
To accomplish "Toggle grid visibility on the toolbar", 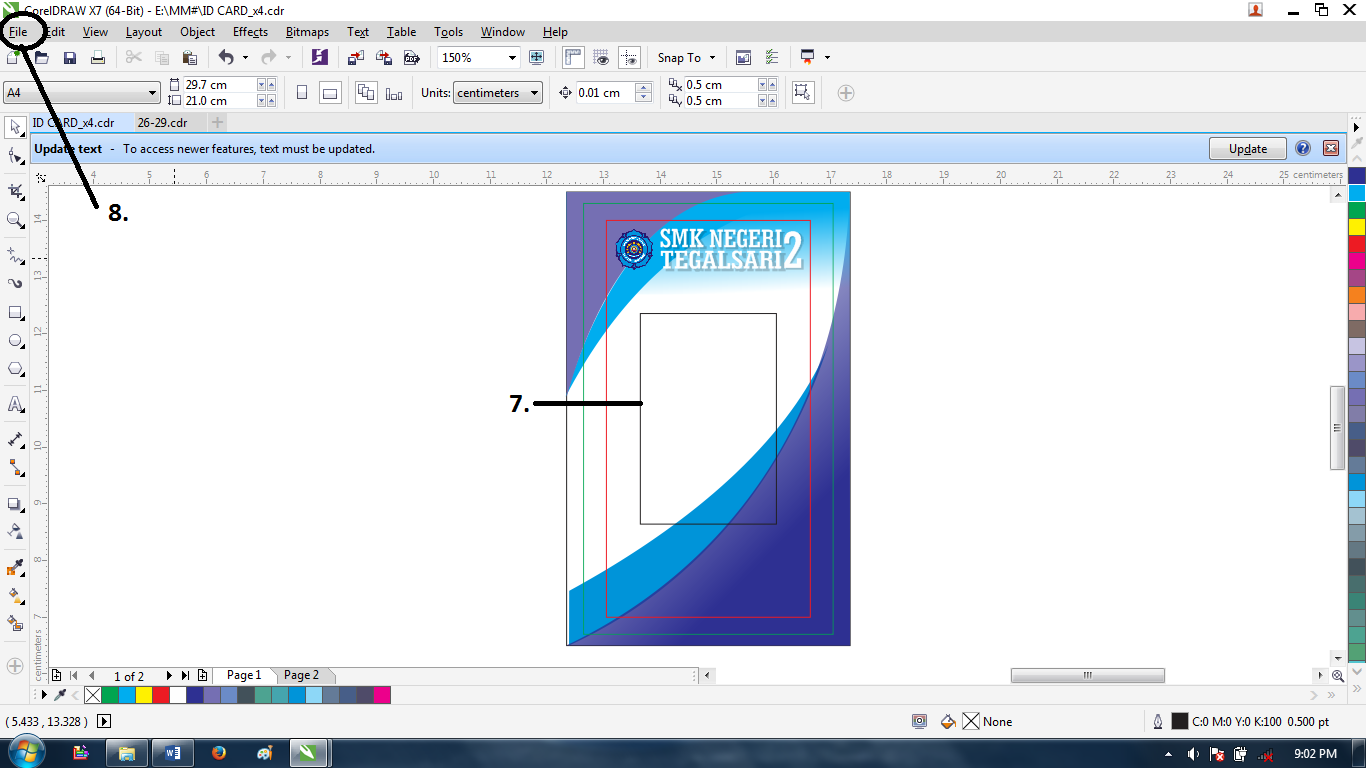I will click(601, 57).
